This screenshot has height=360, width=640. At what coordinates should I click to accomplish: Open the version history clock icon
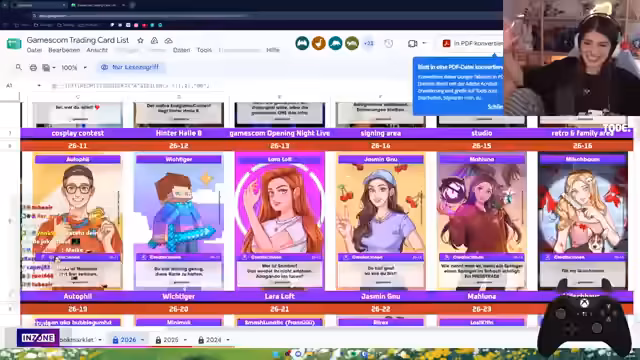click(x=388, y=43)
